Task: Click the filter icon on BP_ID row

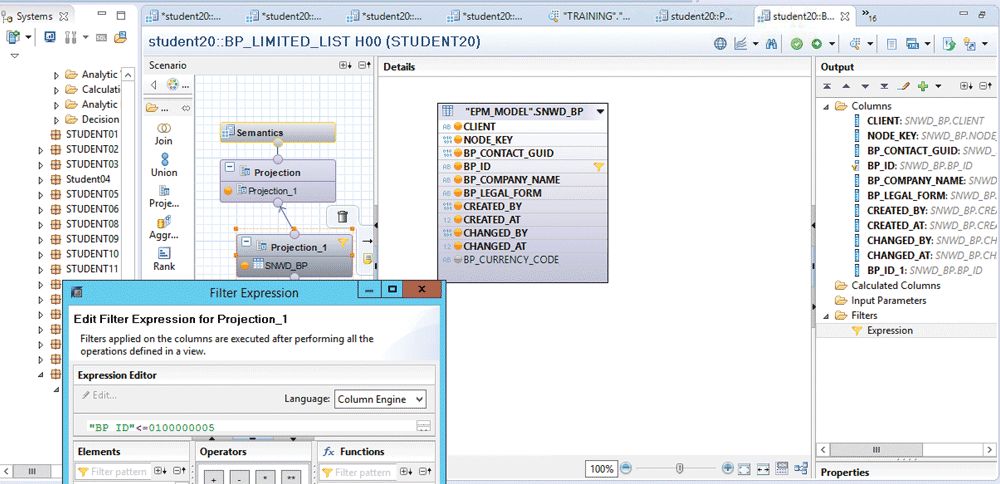Action: pyautogui.click(x=599, y=167)
